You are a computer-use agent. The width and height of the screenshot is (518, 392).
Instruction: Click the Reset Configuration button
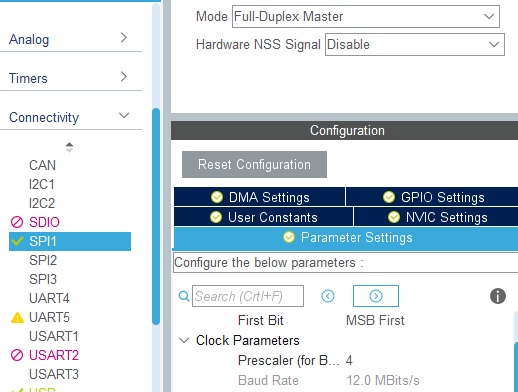[254, 164]
